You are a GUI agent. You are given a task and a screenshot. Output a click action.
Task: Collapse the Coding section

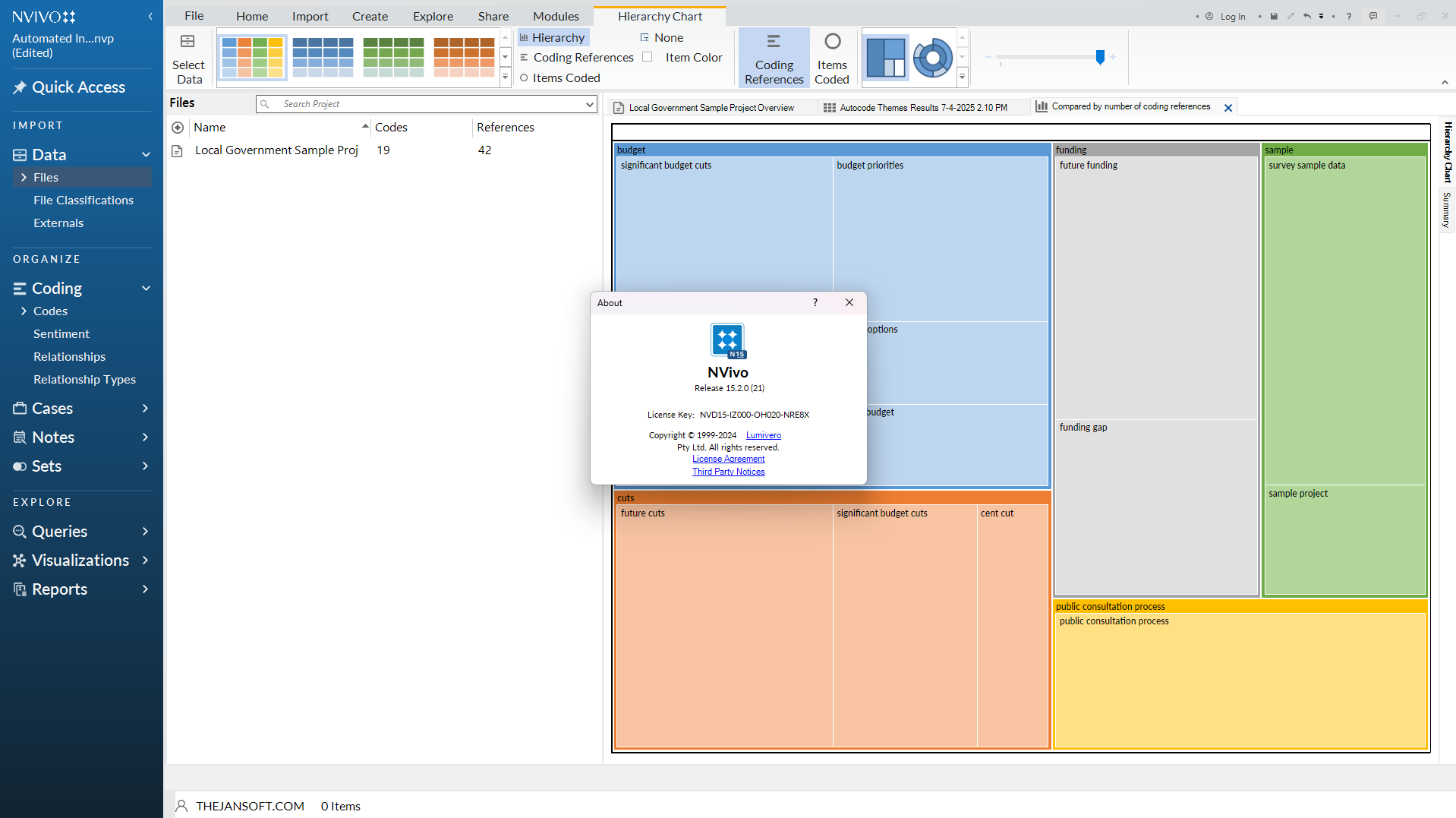pos(146,289)
